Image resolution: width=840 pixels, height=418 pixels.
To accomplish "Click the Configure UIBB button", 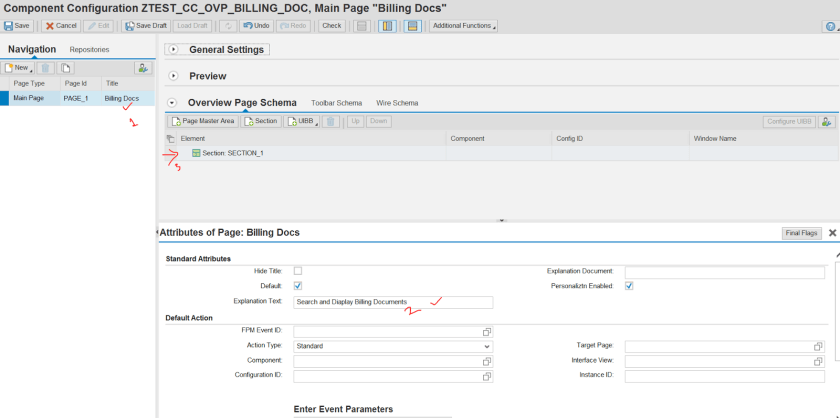I will click(789, 122).
